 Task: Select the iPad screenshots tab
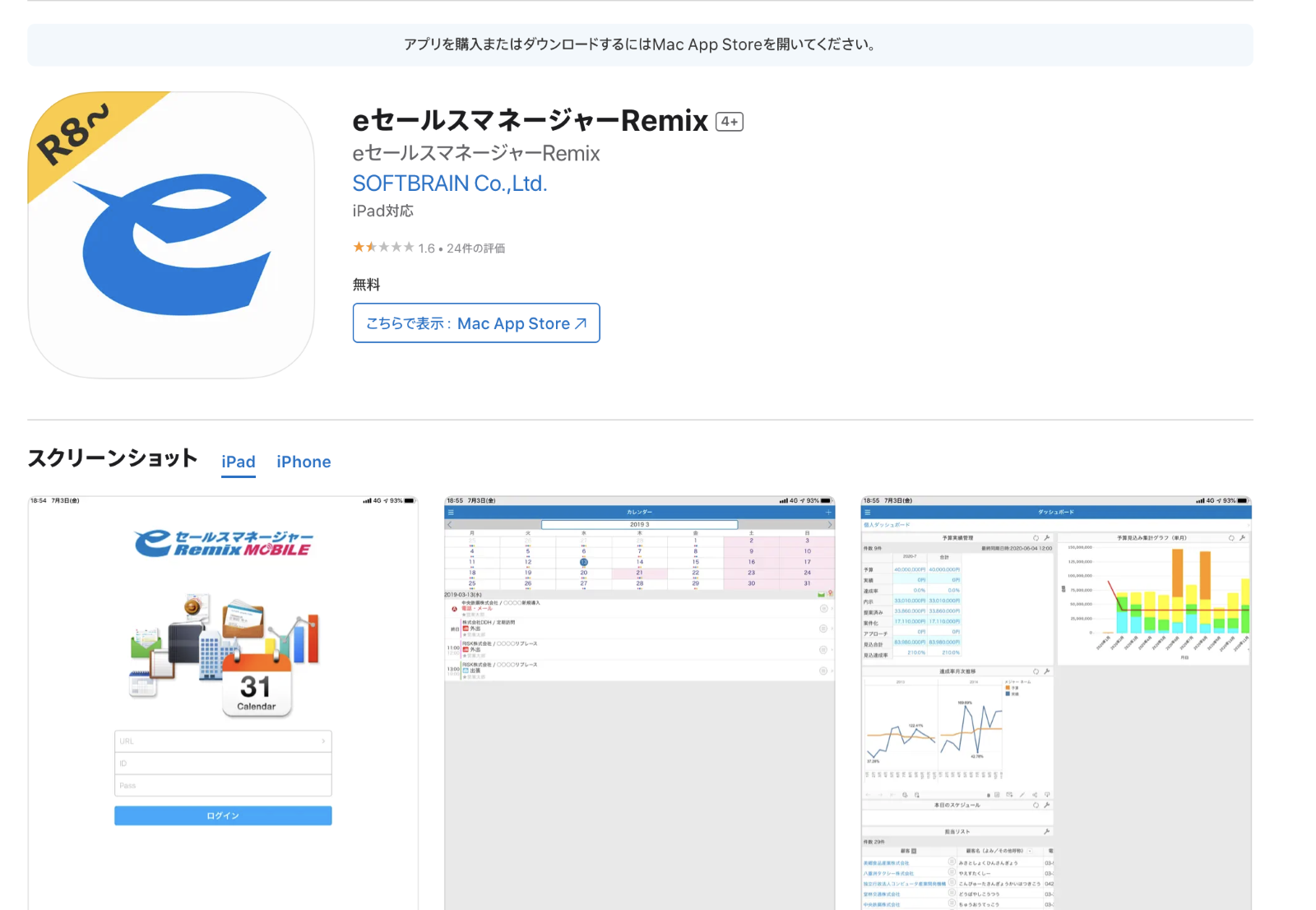tap(238, 462)
